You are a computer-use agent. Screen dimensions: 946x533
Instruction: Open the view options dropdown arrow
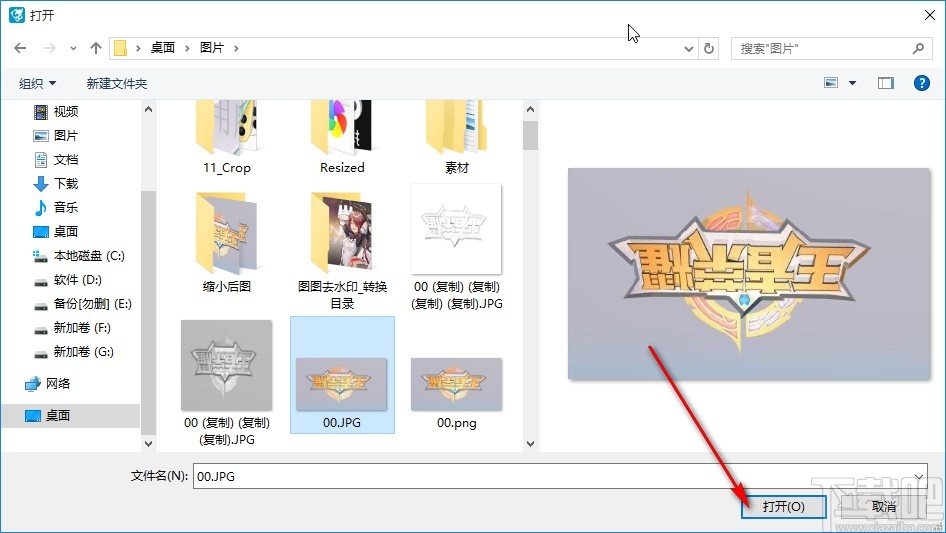852,83
